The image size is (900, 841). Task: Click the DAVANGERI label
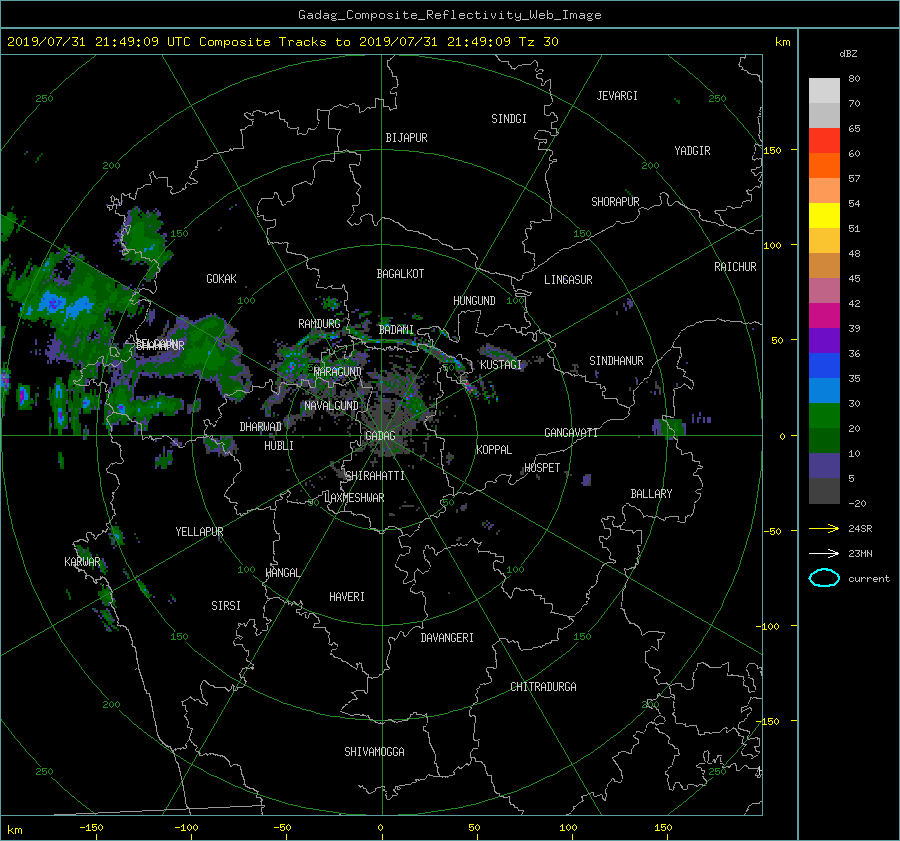(x=447, y=638)
